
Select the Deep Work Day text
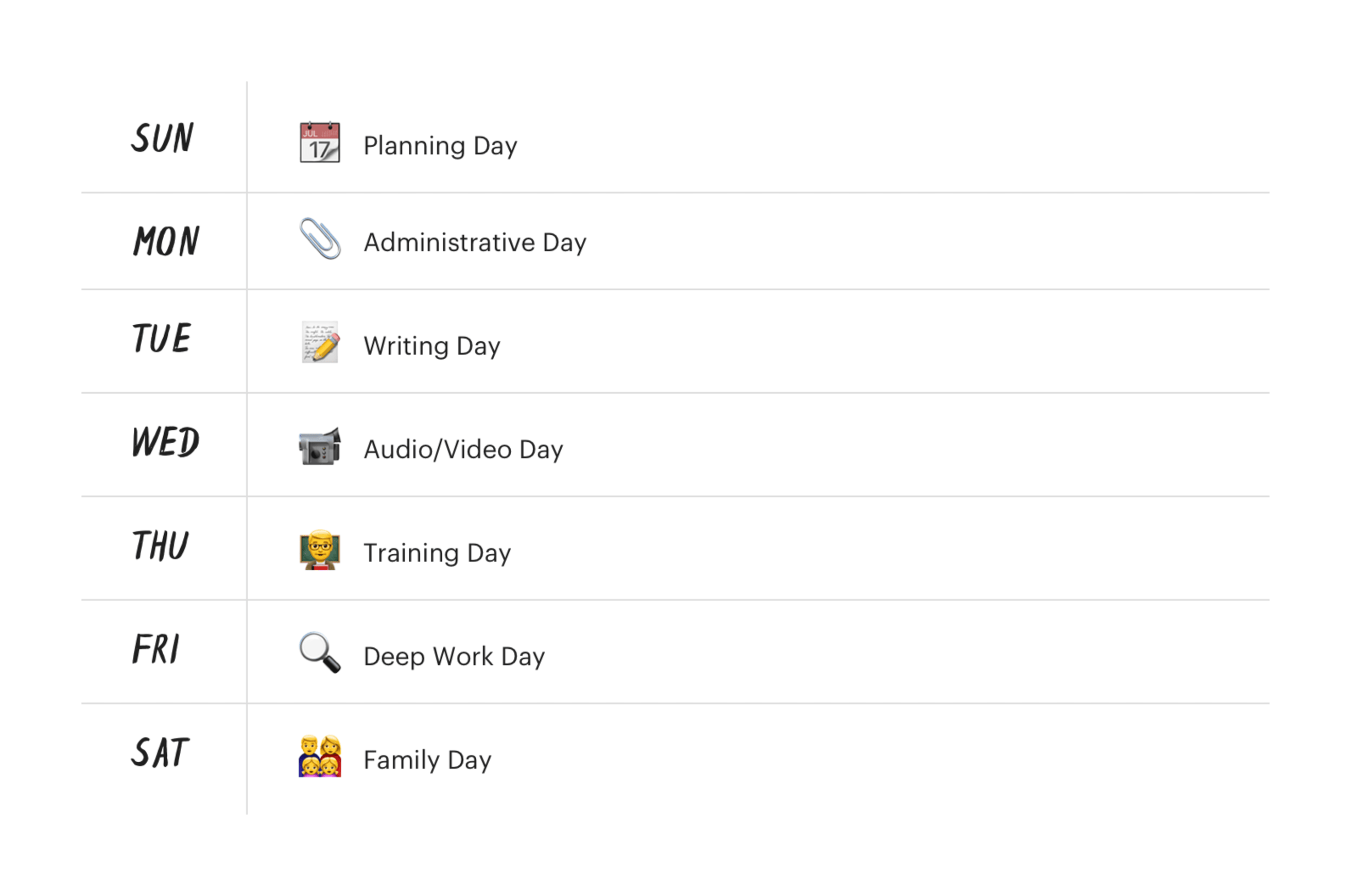click(454, 657)
